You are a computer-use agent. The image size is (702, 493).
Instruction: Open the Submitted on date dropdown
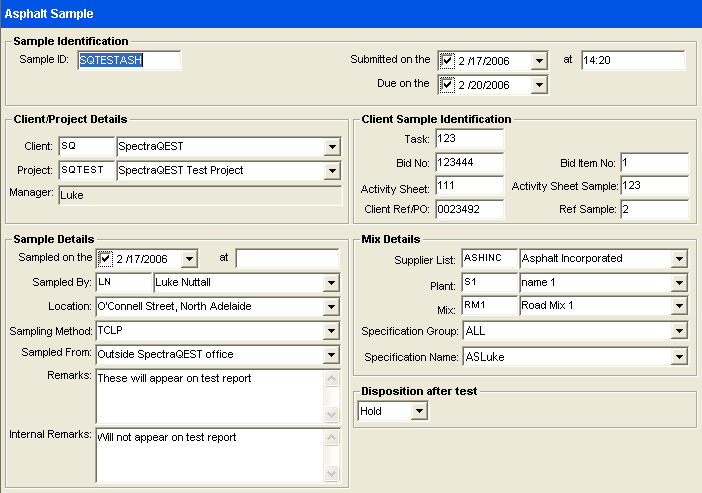(x=539, y=61)
